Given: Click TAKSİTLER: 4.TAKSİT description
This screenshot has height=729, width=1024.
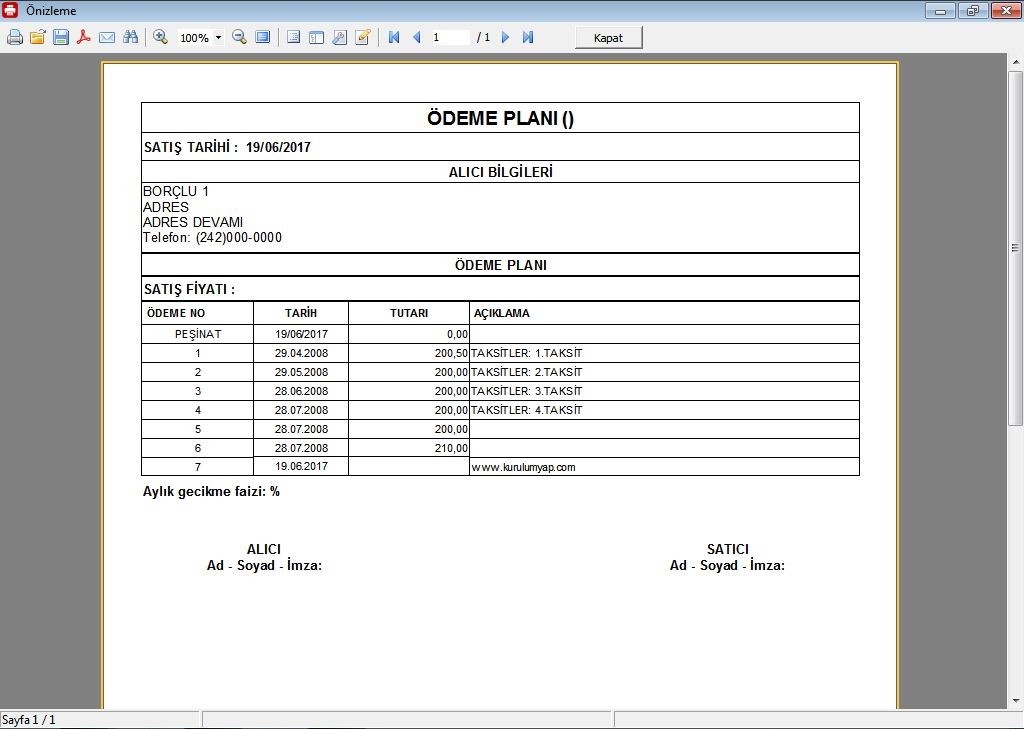Looking at the screenshot, I should pos(526,410).
